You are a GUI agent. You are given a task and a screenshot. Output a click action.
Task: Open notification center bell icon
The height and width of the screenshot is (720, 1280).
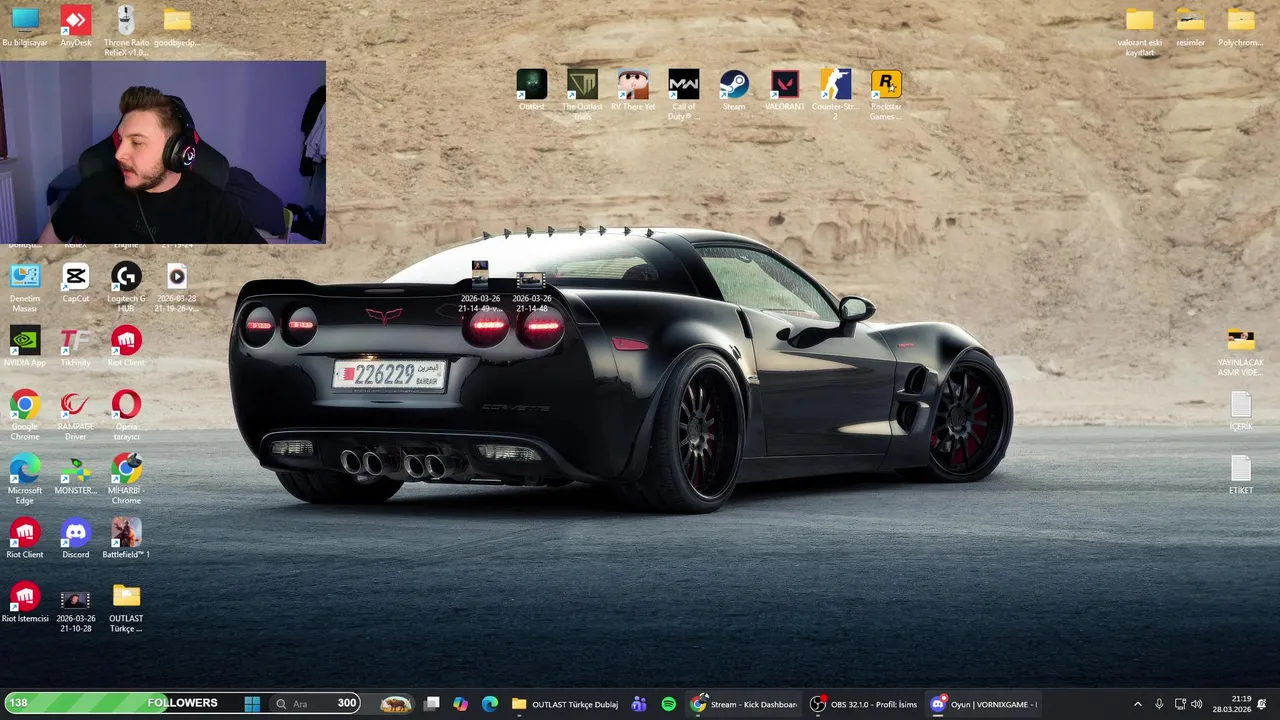pyautogui.click(x=1262, y=704)
